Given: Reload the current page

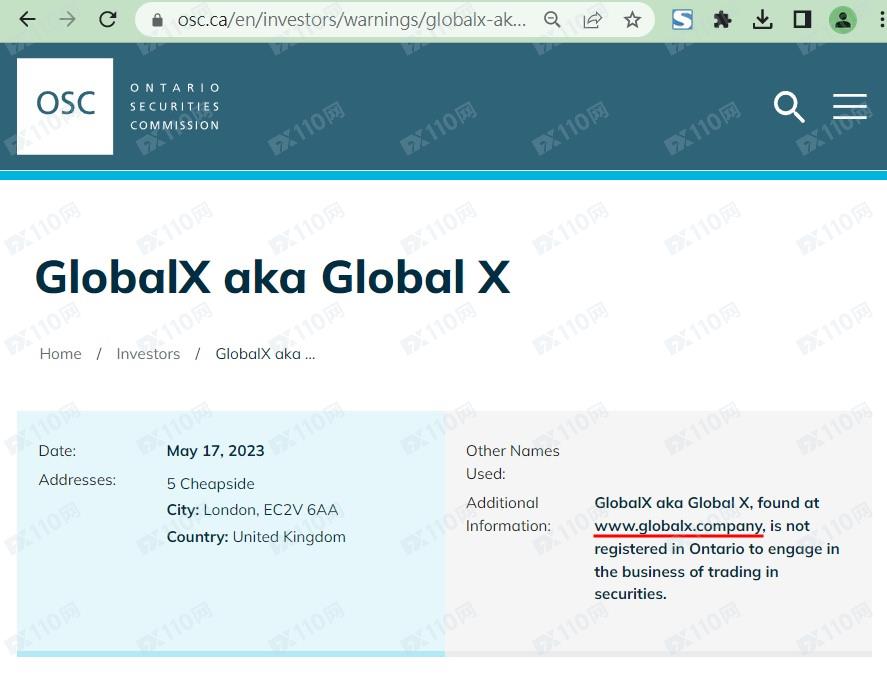Looking at the screenshot, I should [107, 20].
